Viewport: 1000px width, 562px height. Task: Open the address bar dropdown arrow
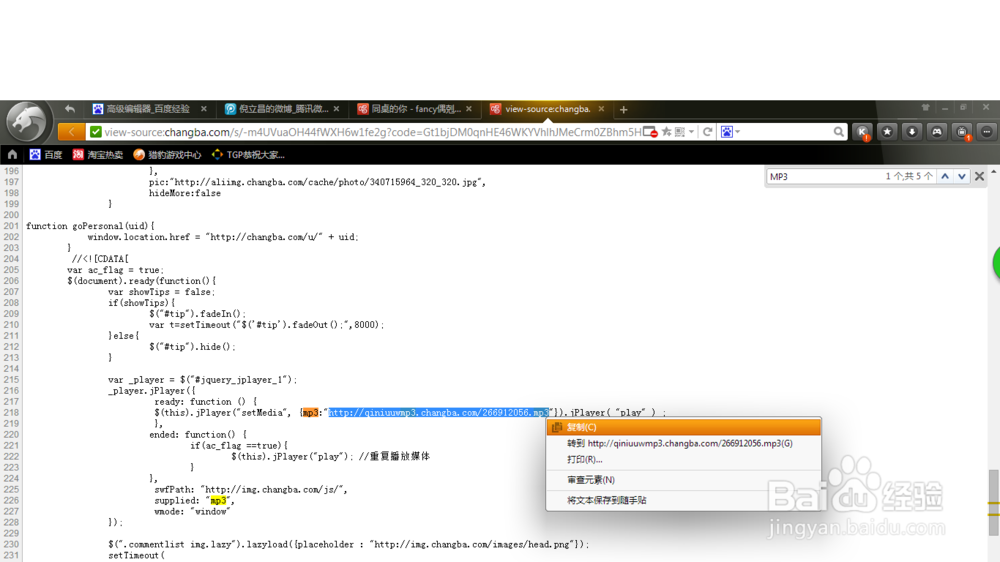pos(691,132)
